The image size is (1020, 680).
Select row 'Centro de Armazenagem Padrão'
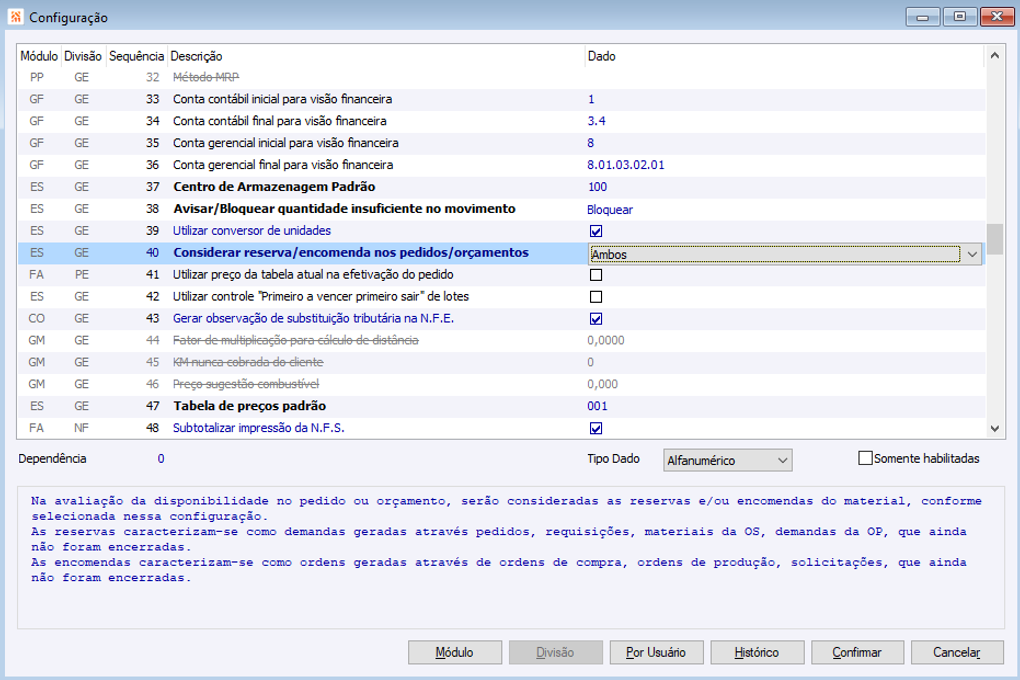pyautogui.click(x=501, y=187)
